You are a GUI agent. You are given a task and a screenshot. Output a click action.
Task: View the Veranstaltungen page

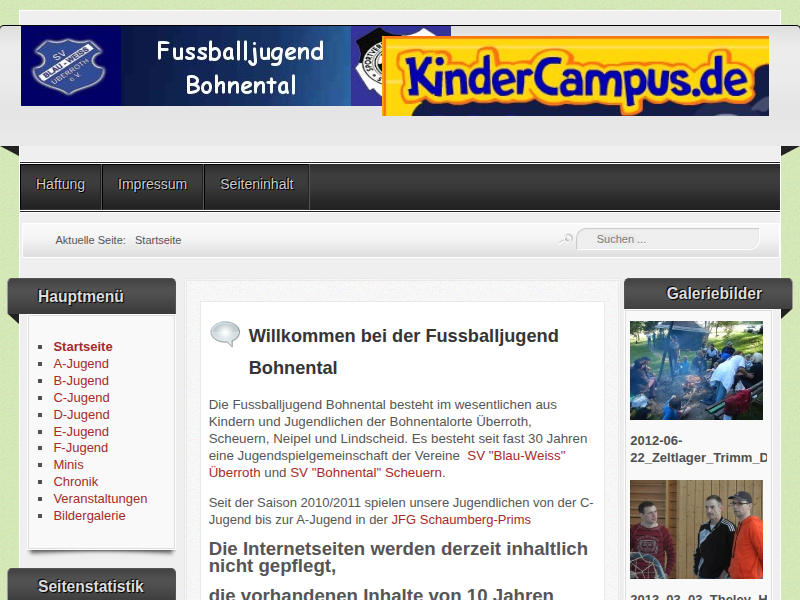[100, 499]
